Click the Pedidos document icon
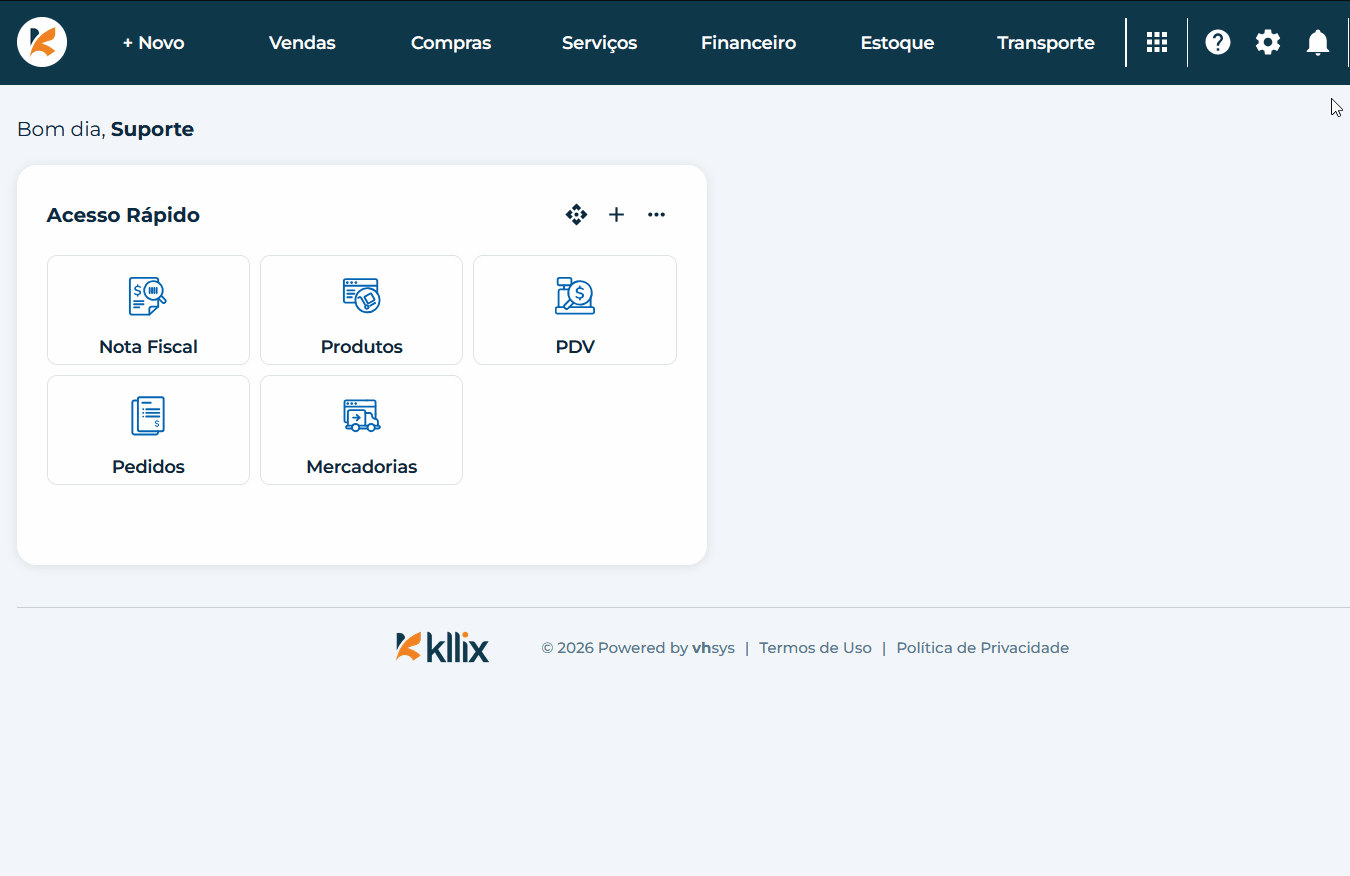The width and height of the screenshot is (1350, 876). click(148, 416)
